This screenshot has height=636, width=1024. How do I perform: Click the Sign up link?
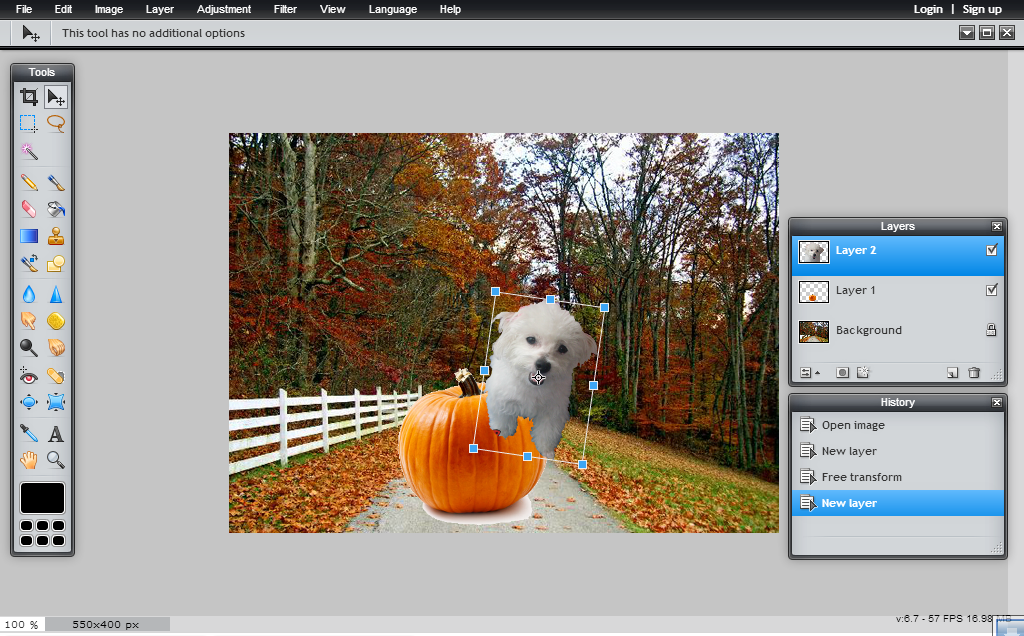pos(982,9)
